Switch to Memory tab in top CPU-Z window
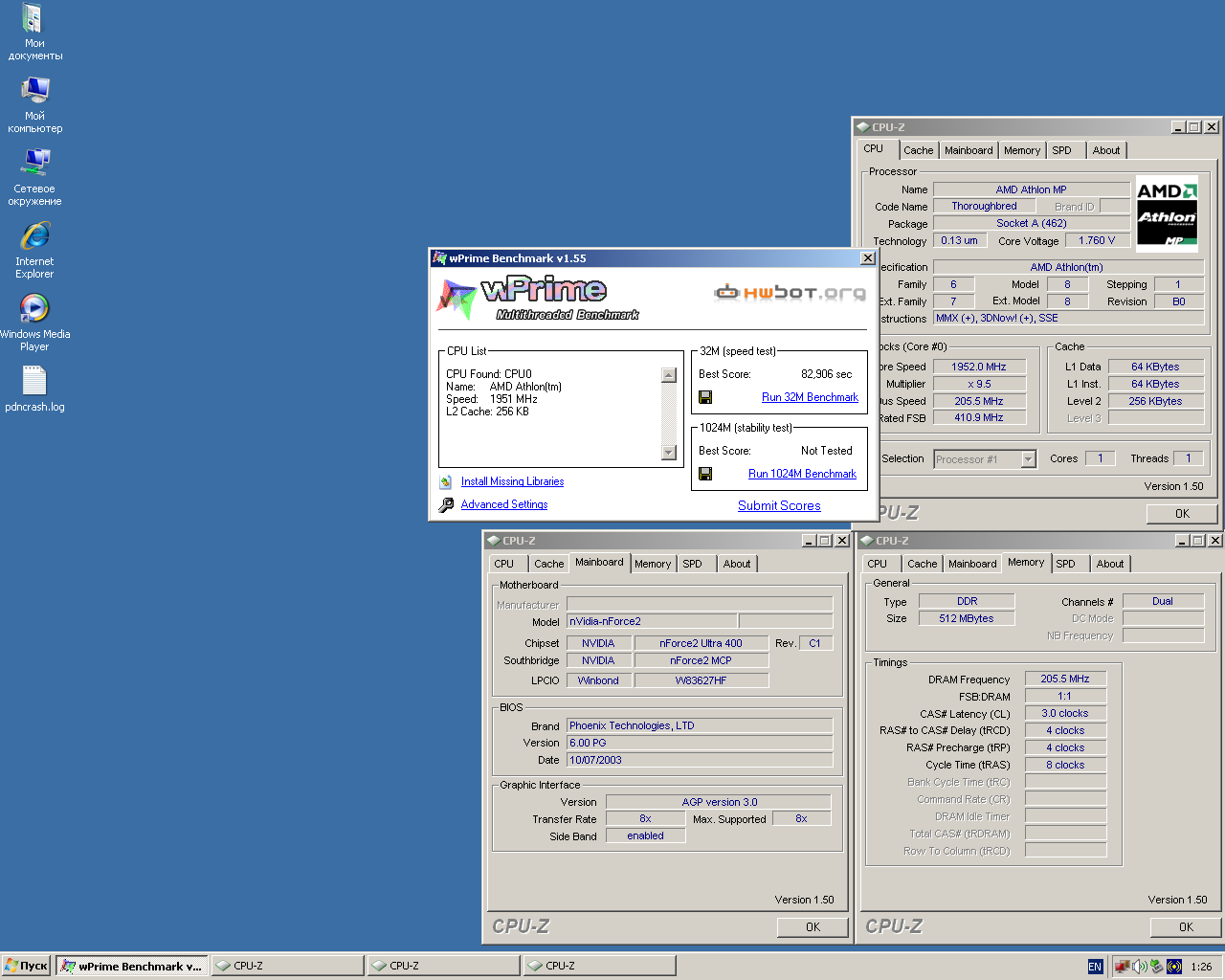The image size is (1225, 980). coord(1022,150)
